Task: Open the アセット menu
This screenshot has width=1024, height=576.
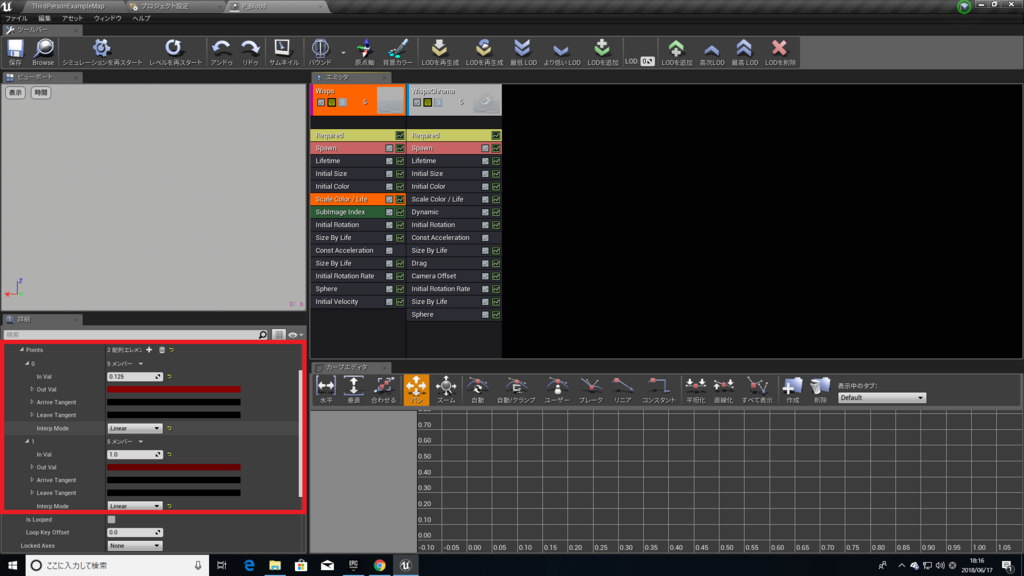Action: pyautogui.click(x=72, y=18)
